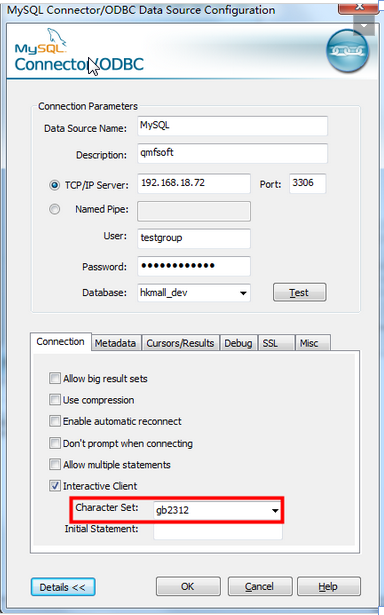Click the TCP/IP Server address field

[x=194, y=184]
